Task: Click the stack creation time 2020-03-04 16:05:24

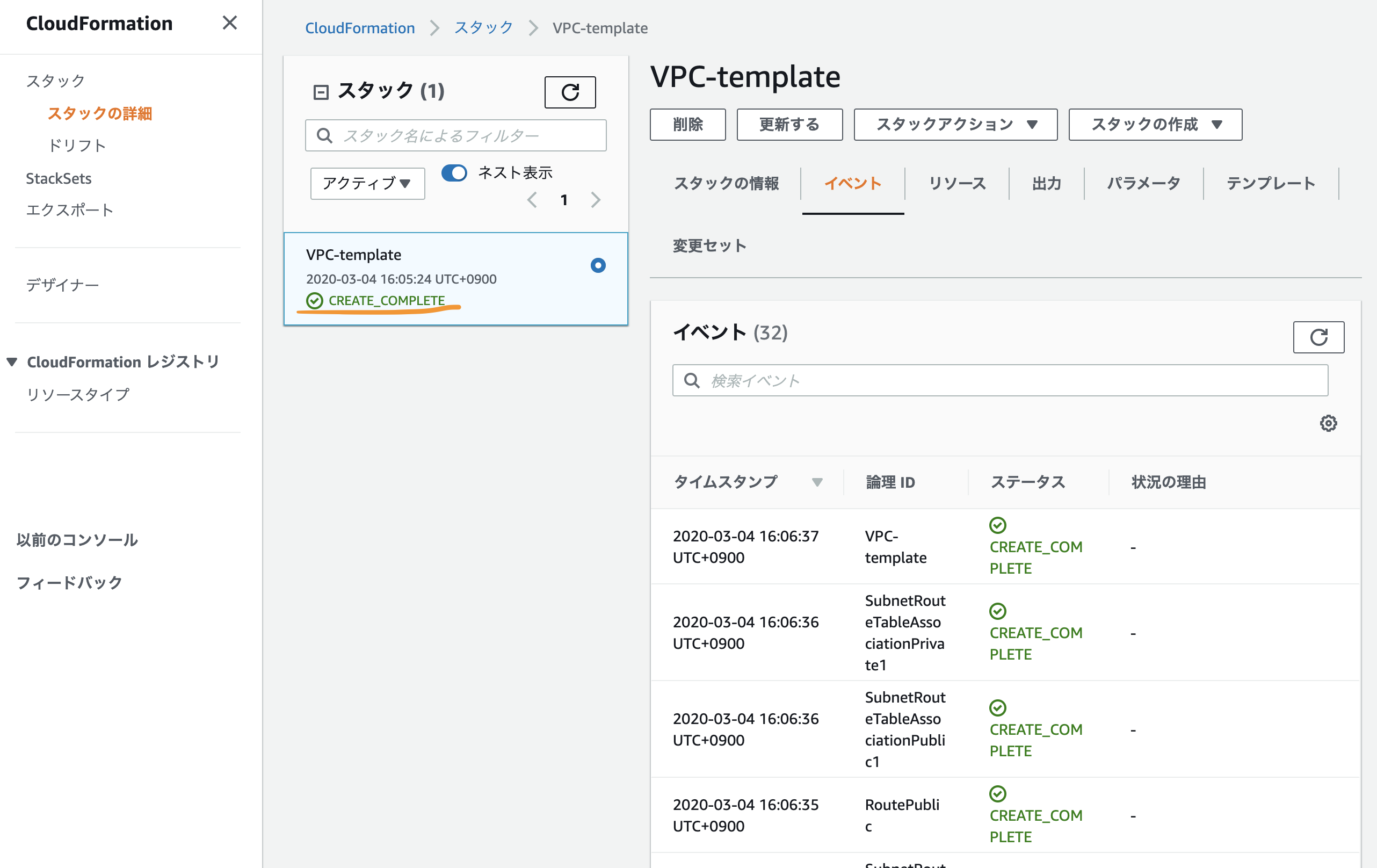Action: [401, 279]
